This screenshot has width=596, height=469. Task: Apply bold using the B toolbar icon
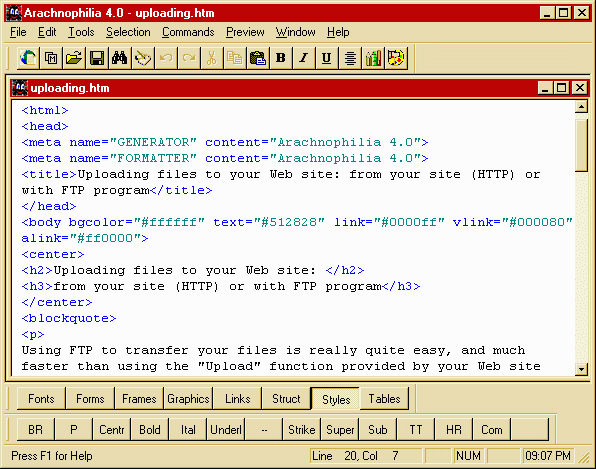coord(281,58)
